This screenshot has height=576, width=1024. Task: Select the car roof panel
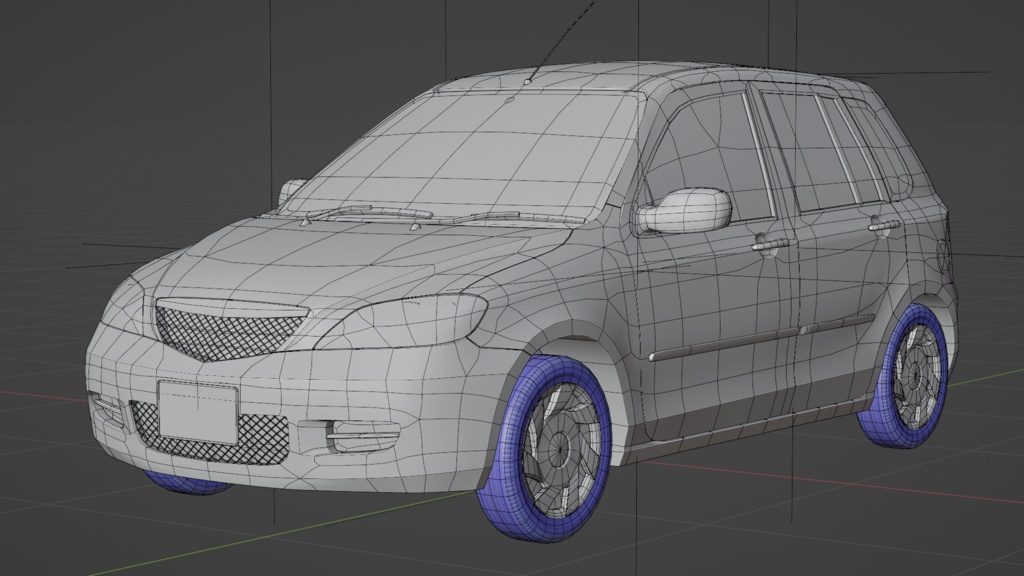coord(588,78)
